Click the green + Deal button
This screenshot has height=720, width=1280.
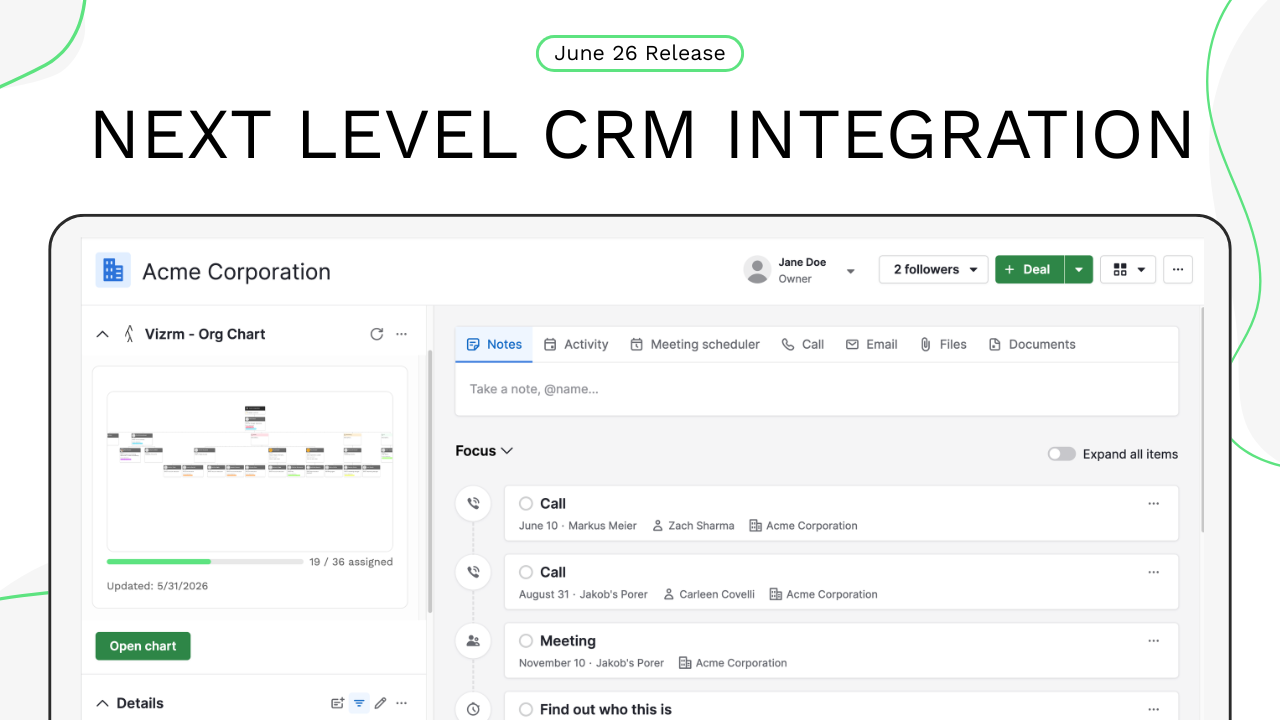point(1029,269)
